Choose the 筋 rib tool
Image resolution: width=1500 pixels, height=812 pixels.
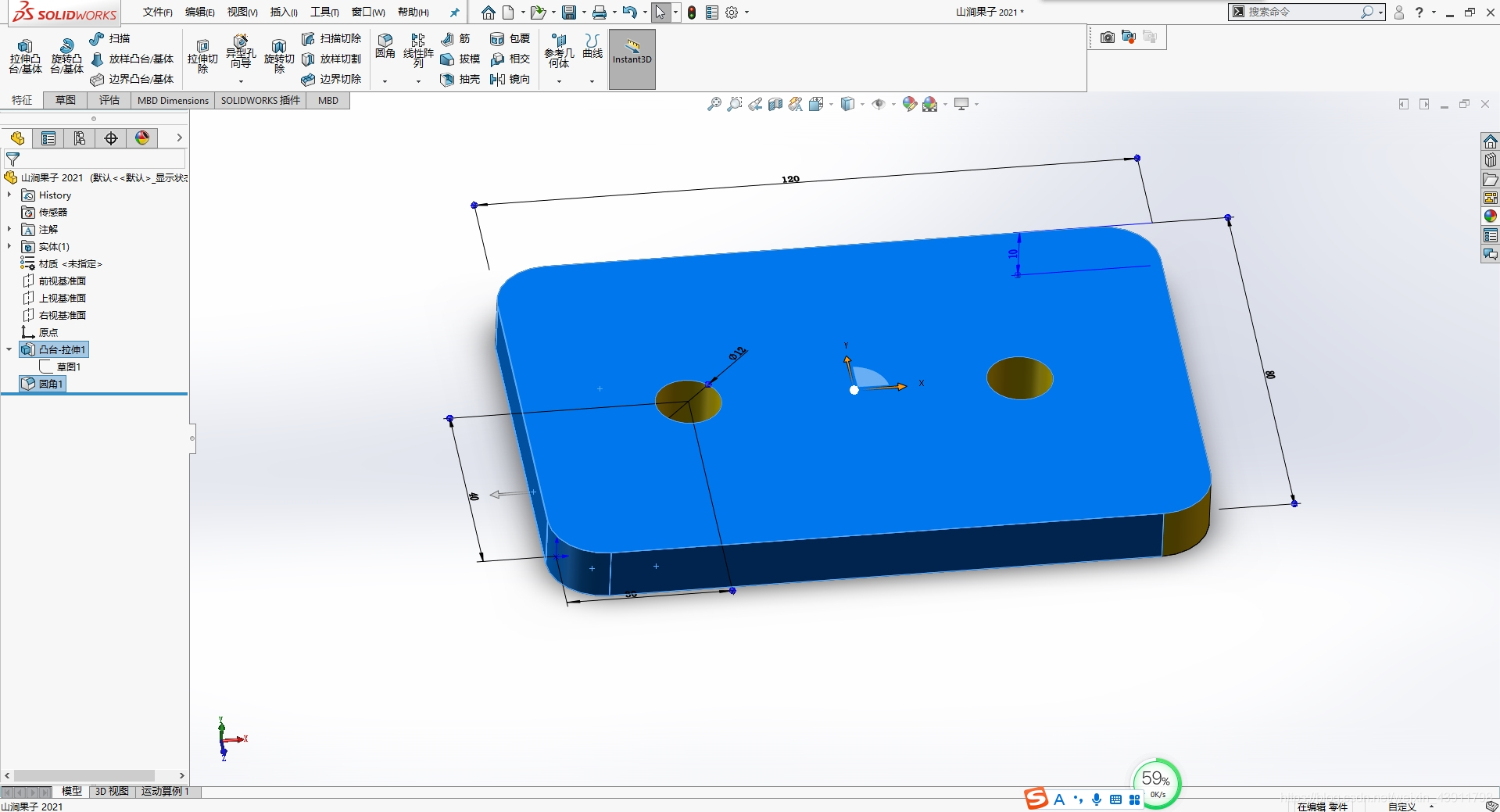click(x=455, y=38)
